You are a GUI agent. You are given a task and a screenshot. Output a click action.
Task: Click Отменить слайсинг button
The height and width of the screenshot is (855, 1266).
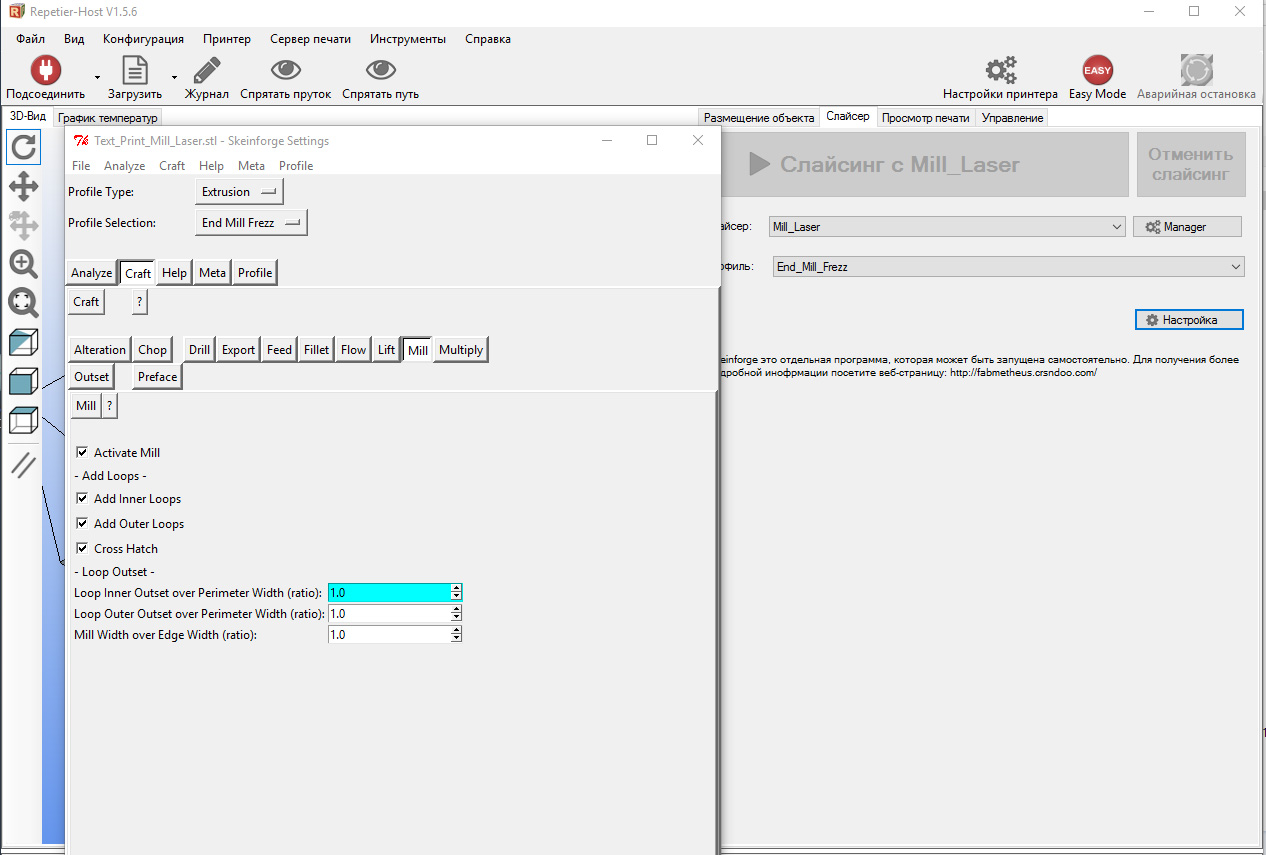coord(1191,164)
